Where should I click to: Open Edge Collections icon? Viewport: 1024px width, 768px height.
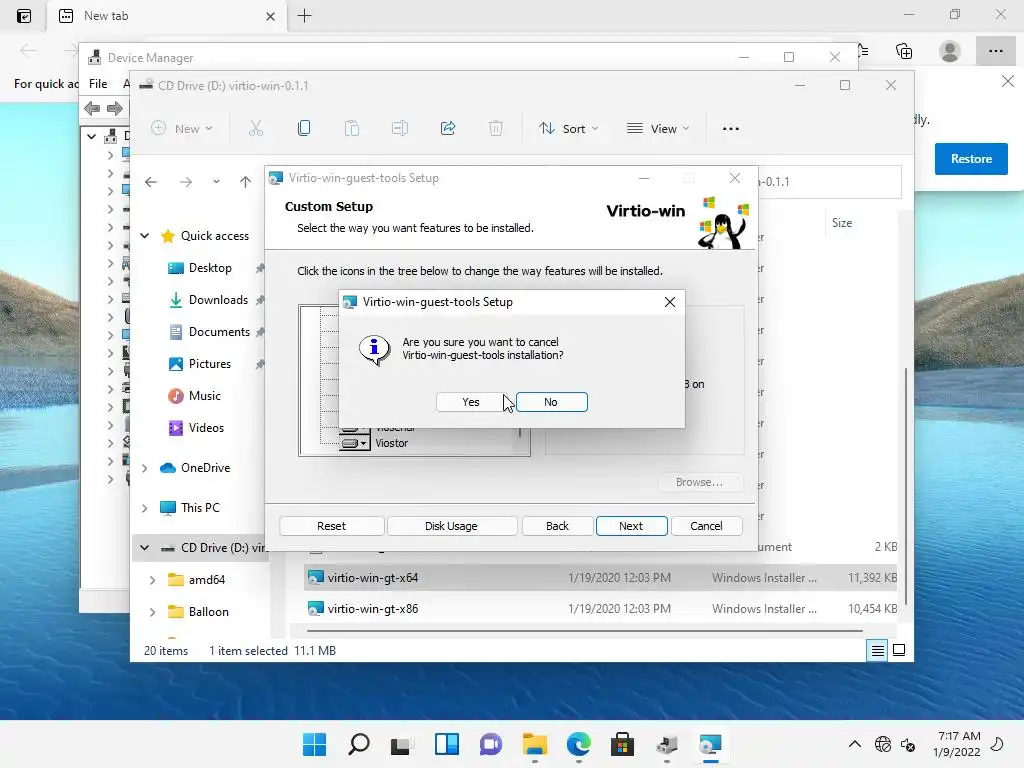[904, 51]
